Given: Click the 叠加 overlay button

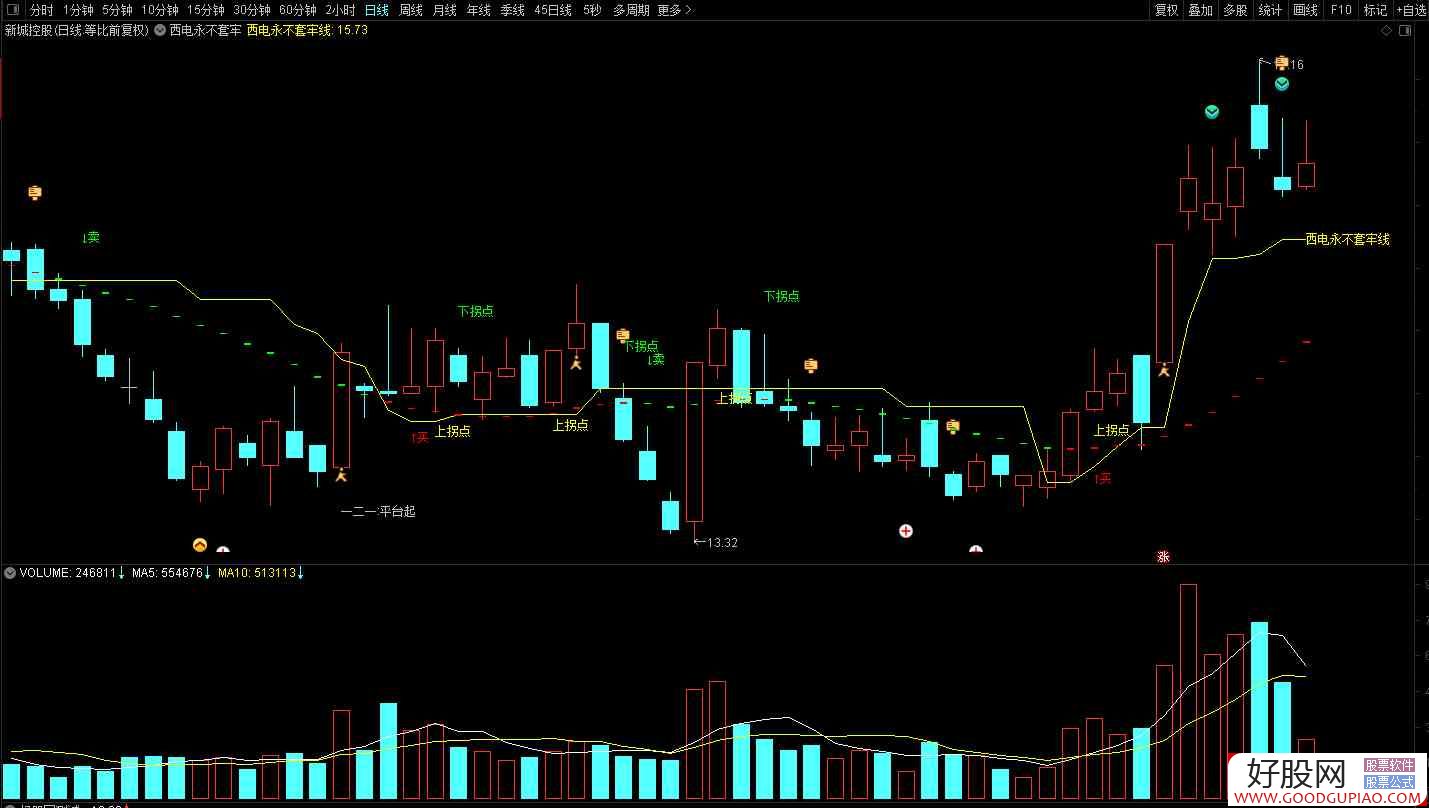Looking at the screenshot, I should (1201, 10).
